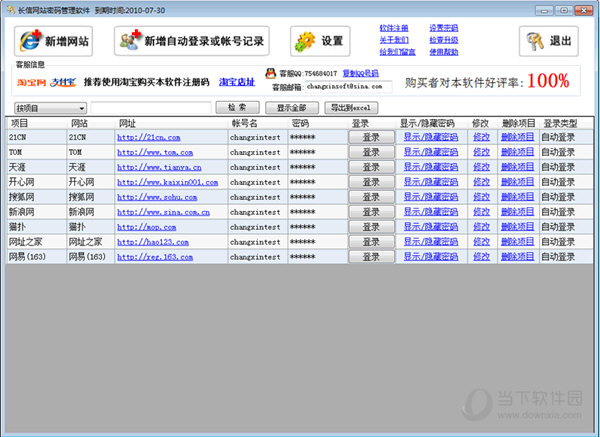Screen dimensions: 600x437
Task: Click 登录 button in the 开心网 row
Action: [371, 182]
